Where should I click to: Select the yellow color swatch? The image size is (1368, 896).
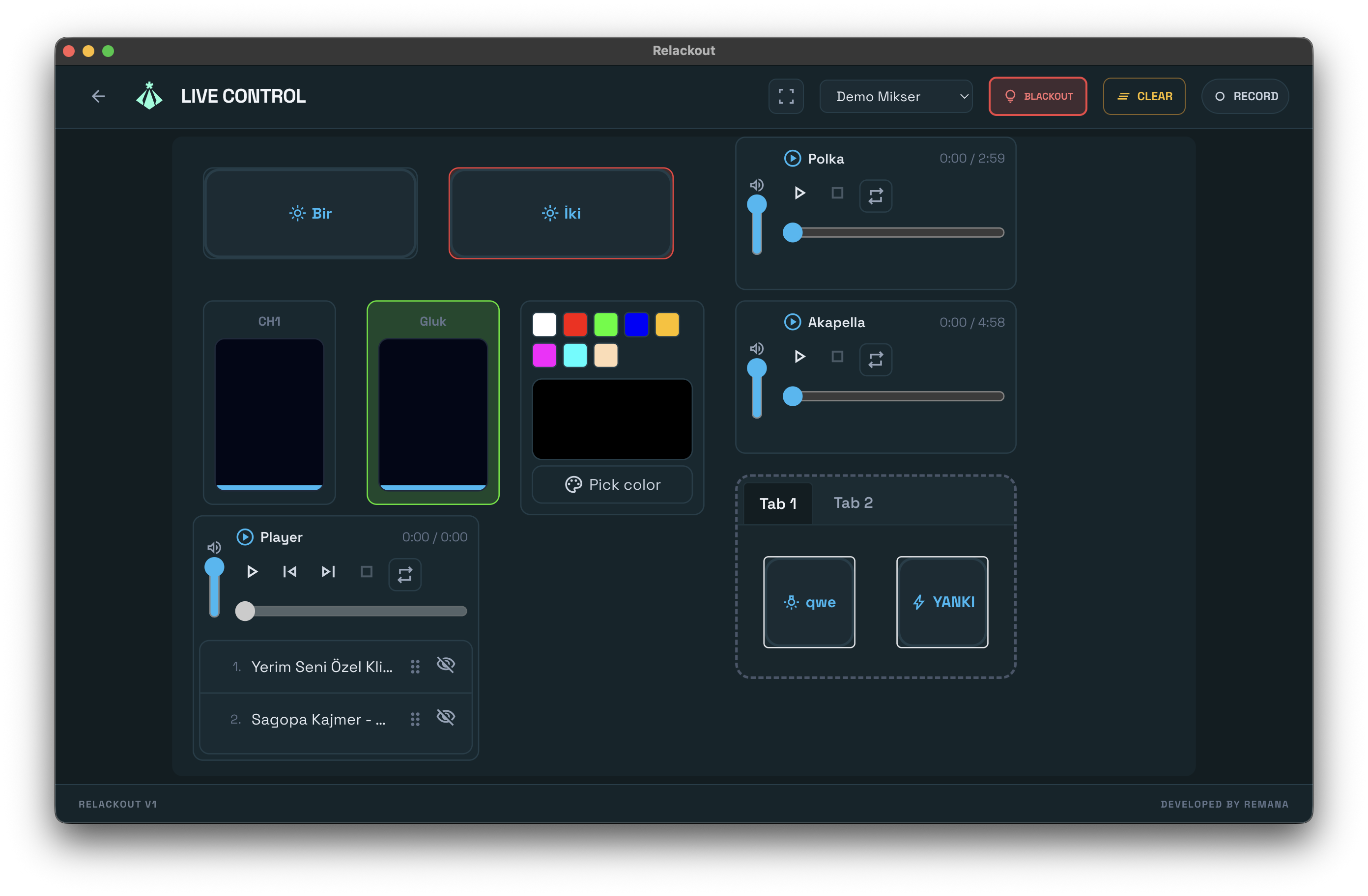coord(667,324)
